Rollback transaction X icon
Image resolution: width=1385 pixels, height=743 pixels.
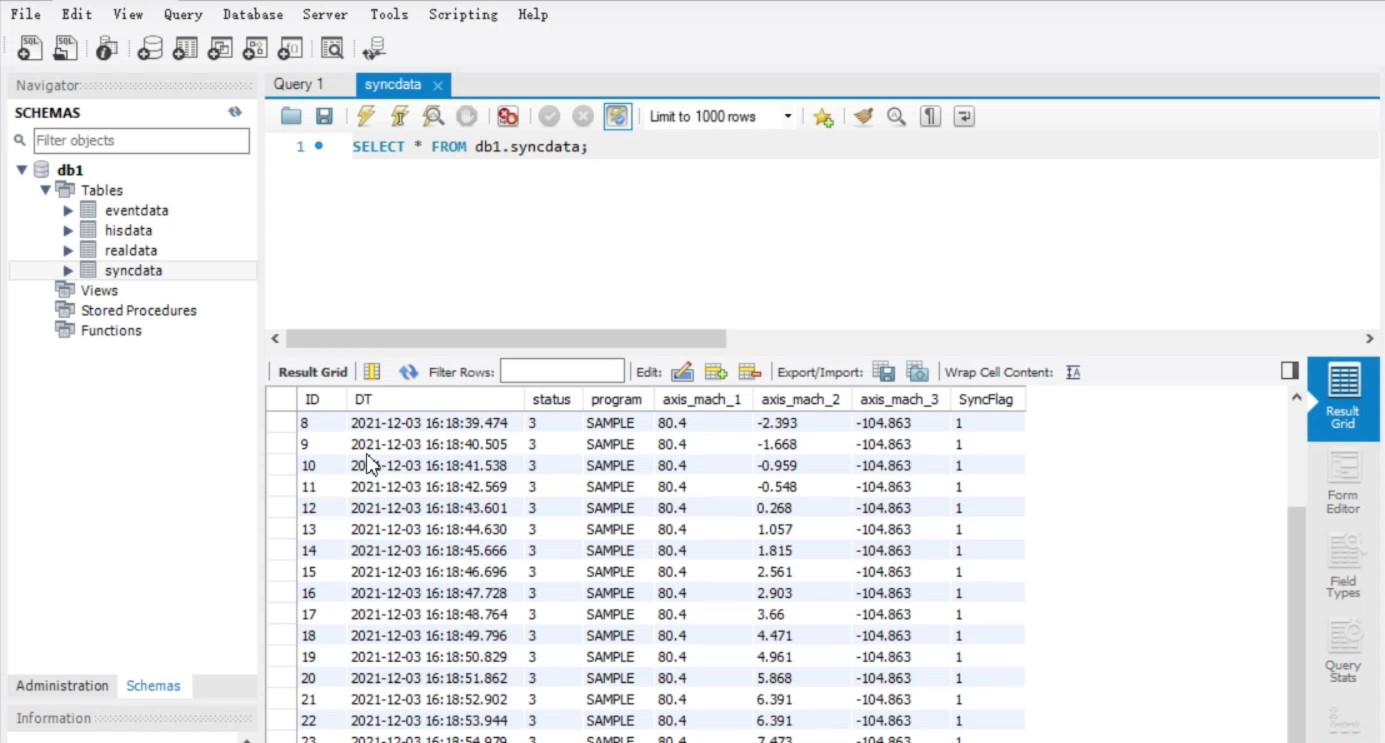(x=583, y=117)
